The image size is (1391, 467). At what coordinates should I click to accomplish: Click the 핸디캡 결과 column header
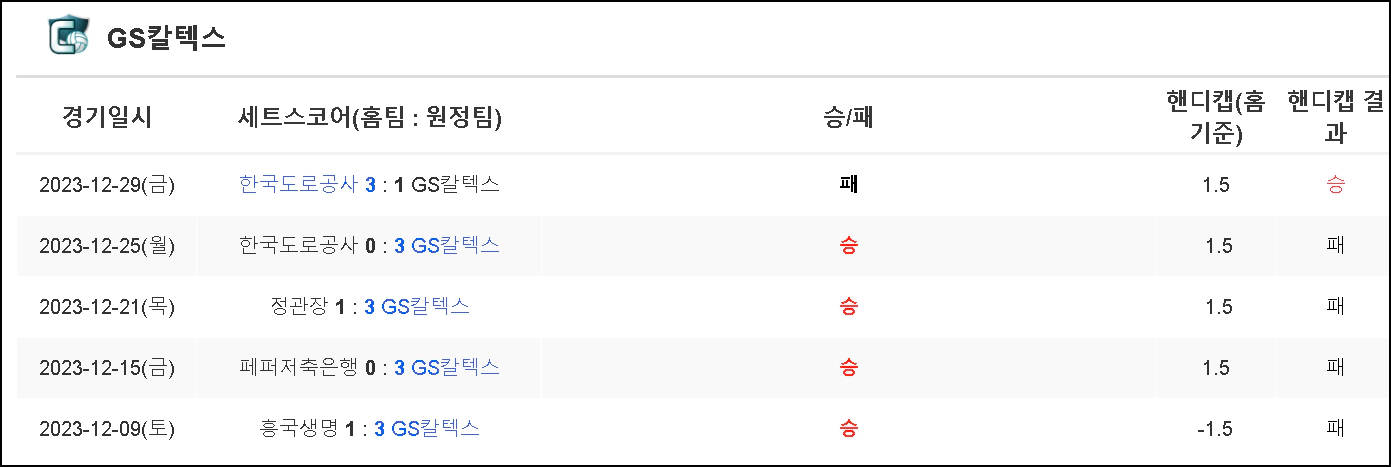(1335, 117)
